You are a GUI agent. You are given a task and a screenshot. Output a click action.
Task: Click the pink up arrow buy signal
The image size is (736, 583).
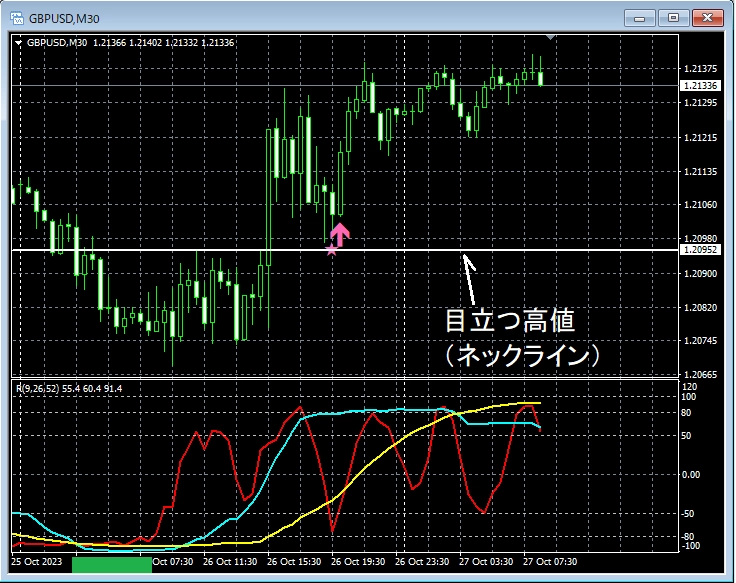pos(340,234)
